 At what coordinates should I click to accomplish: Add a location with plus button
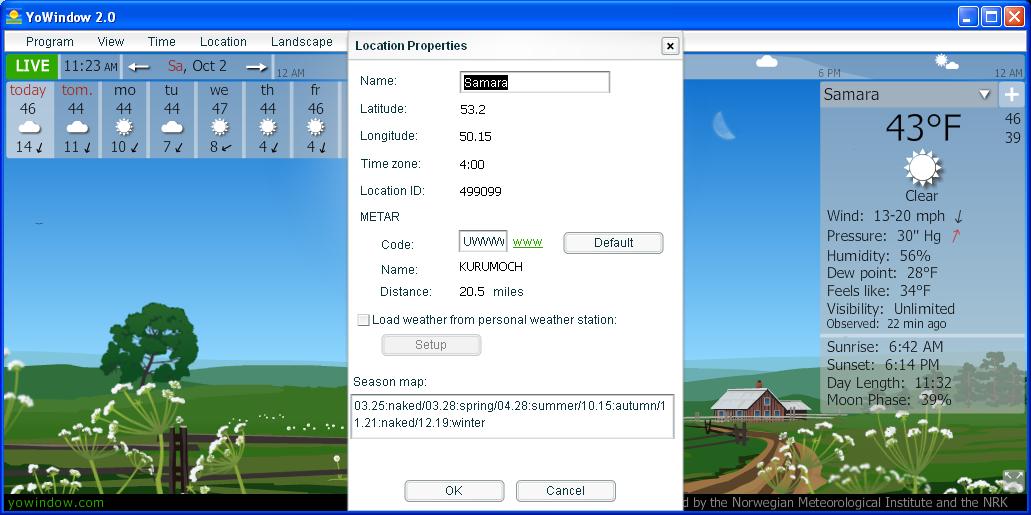tap(1011, 95)
